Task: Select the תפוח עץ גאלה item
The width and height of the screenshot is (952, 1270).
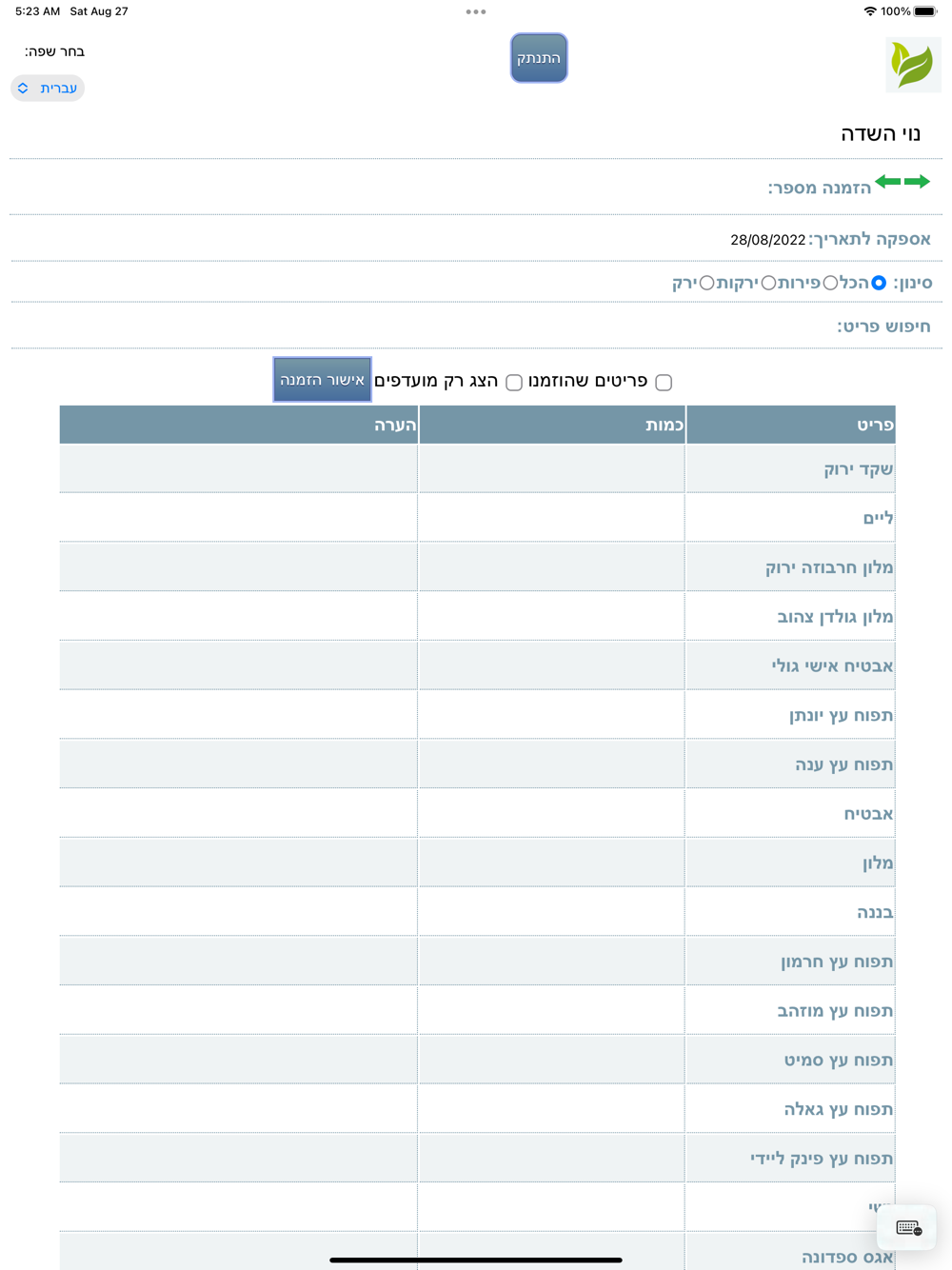Action: 839,1110
